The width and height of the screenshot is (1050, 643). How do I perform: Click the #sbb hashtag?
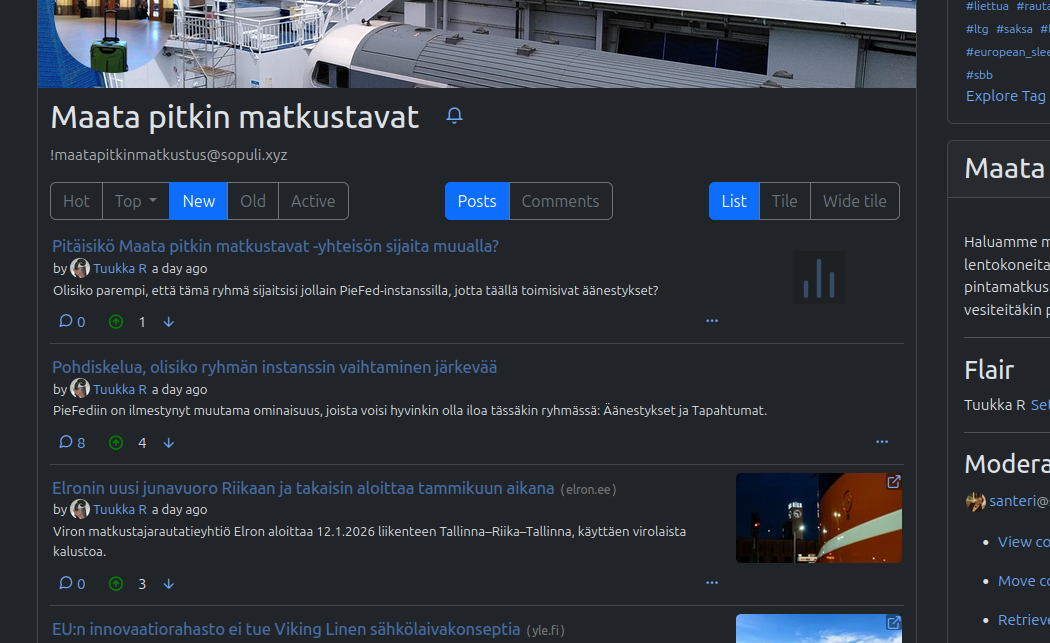point(978,74)
